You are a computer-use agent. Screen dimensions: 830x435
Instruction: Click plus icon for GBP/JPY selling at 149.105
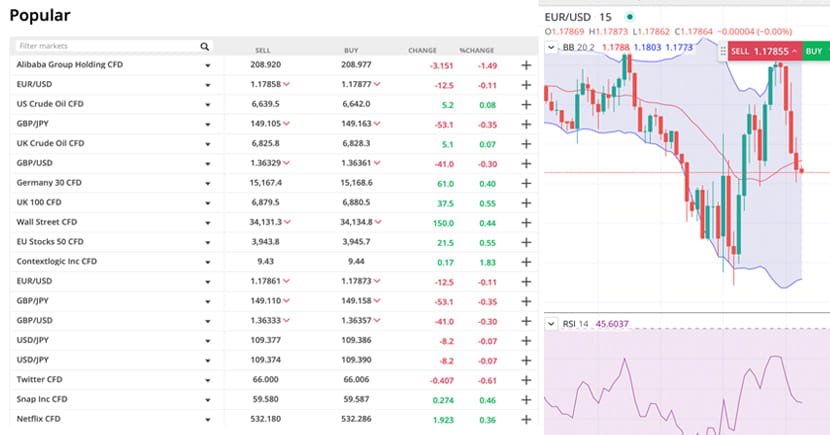[x=526, y=124]
